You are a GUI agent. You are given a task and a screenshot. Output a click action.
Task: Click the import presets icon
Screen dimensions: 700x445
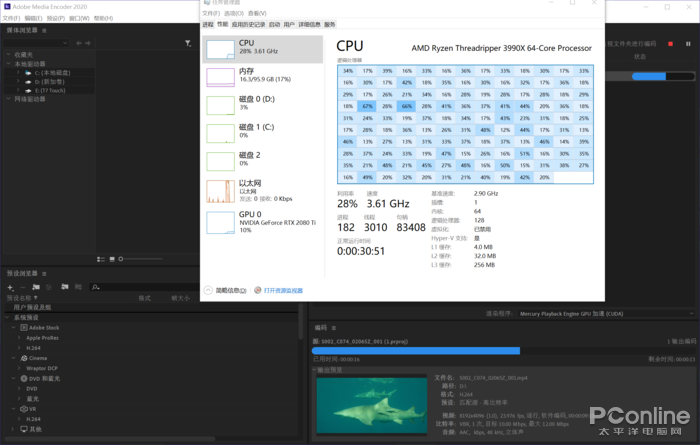(x=65, y=287)
